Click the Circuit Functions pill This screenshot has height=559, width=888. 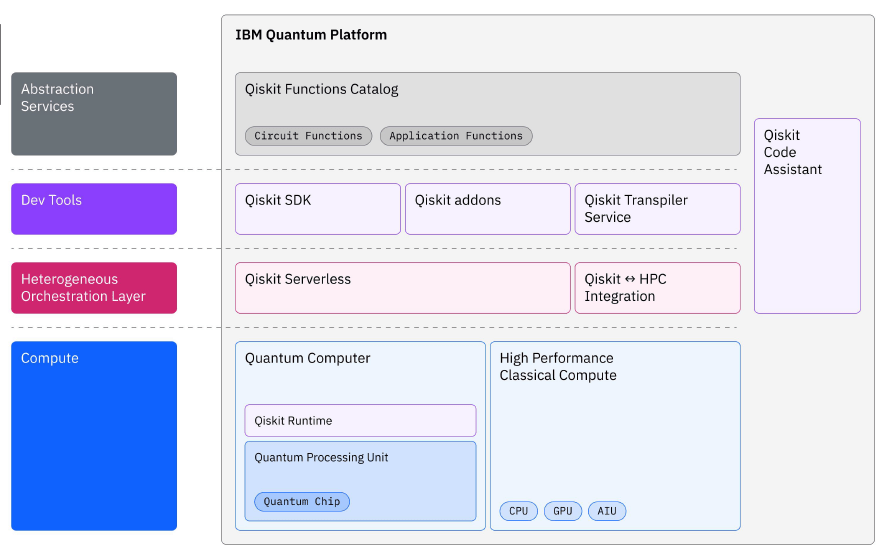[x=308, y=136]
